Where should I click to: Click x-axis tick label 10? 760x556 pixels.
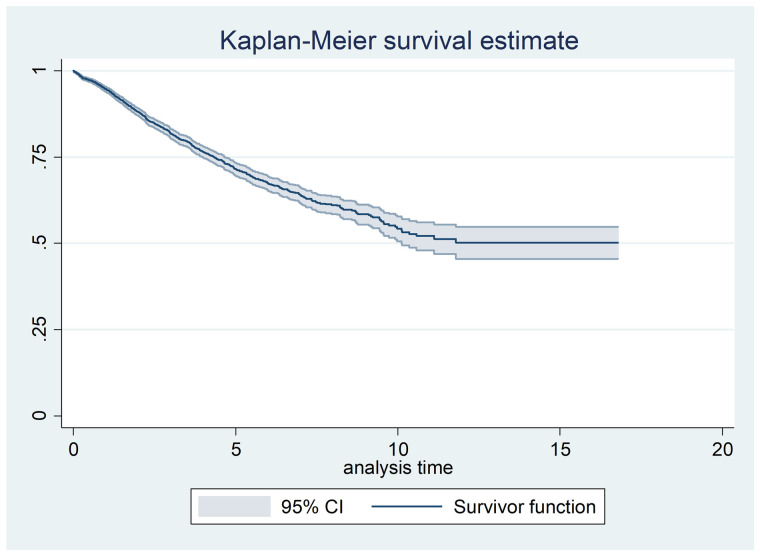(398, 450)
